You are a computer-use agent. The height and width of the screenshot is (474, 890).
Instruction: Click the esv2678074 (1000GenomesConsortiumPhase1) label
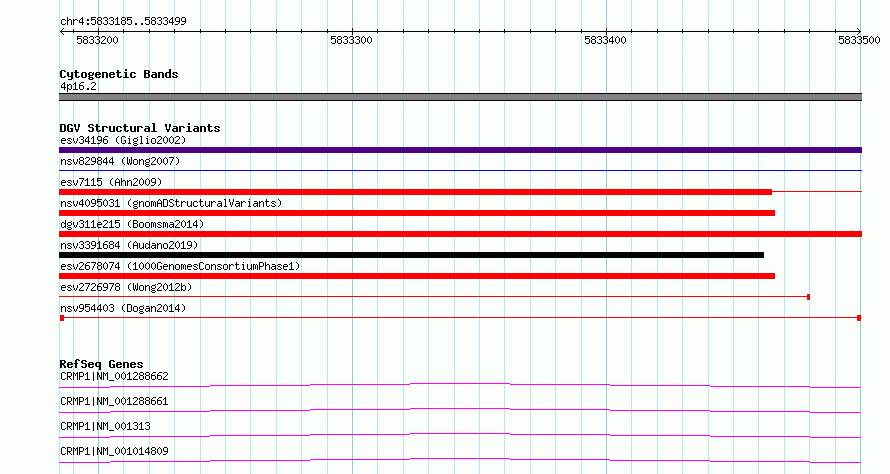(x=180, y=266)
